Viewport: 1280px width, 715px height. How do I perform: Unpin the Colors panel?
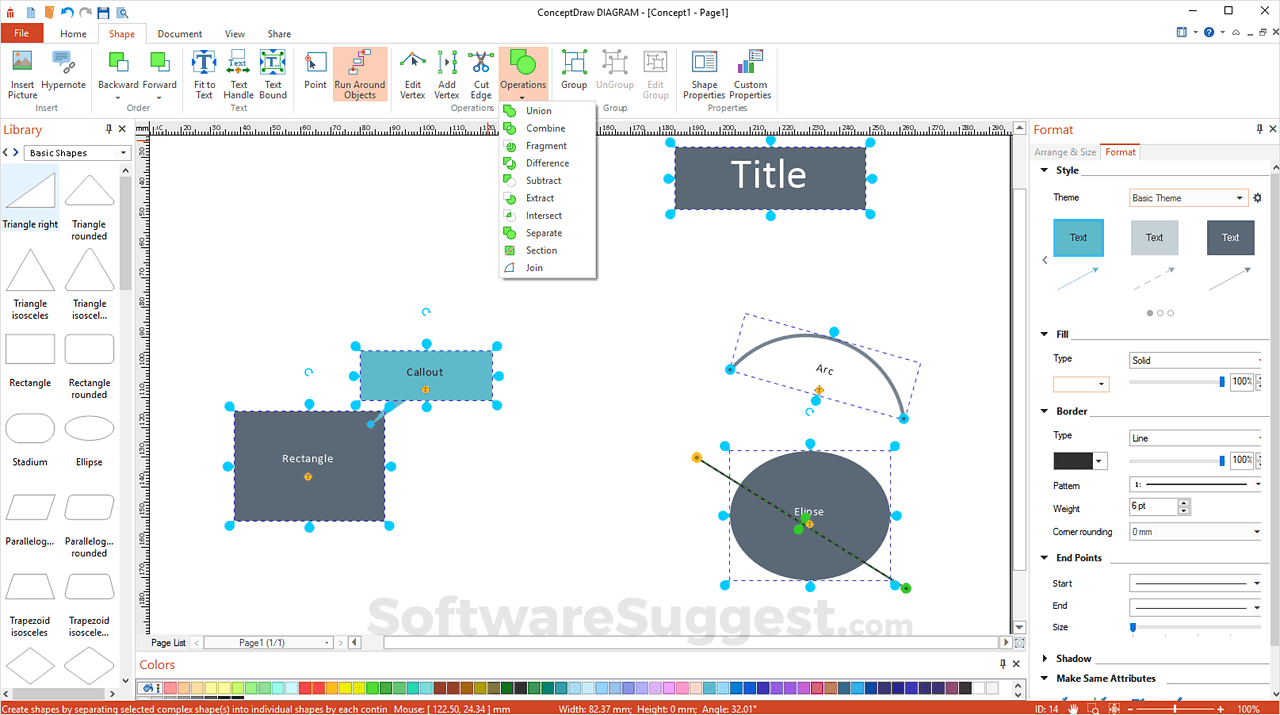[x=1002, y=664]
